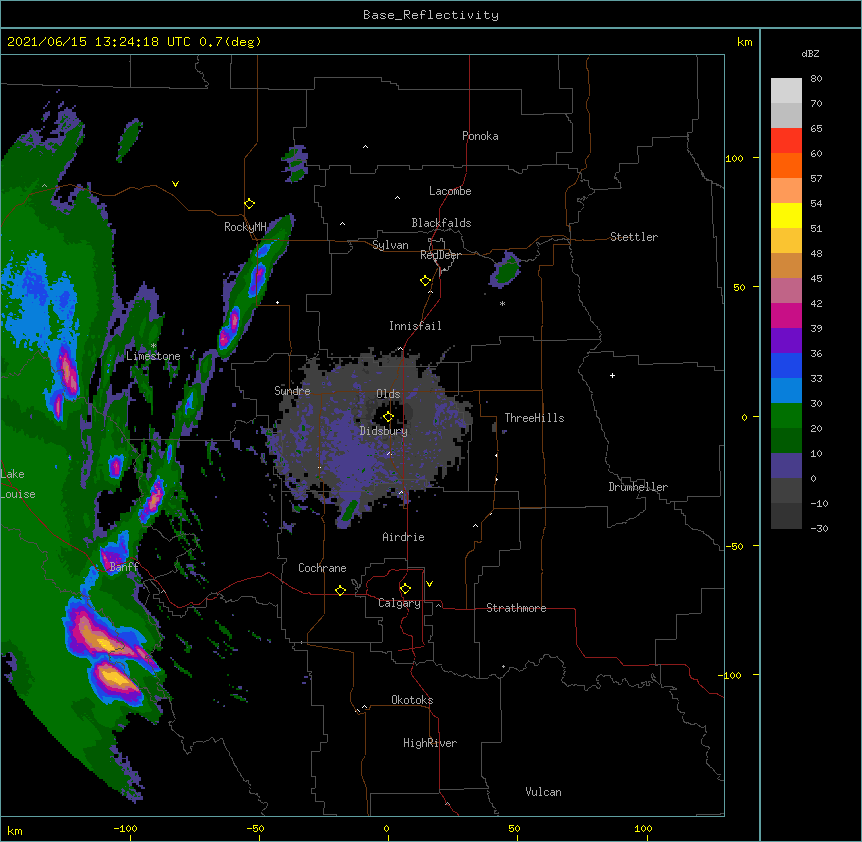This screenshot has height=842, width=862.
Task: Pick the orange swatch between 60 and 57
Action: coord(786,165)
